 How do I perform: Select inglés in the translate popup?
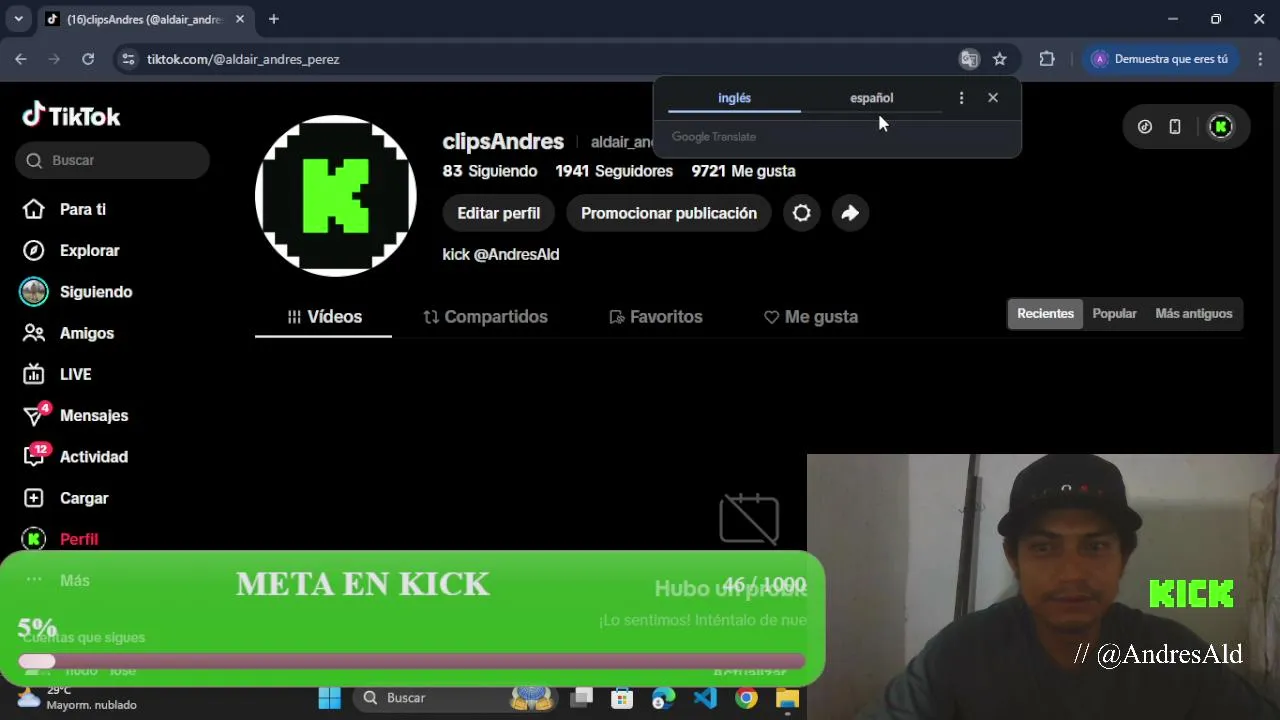tap(734, 98)
